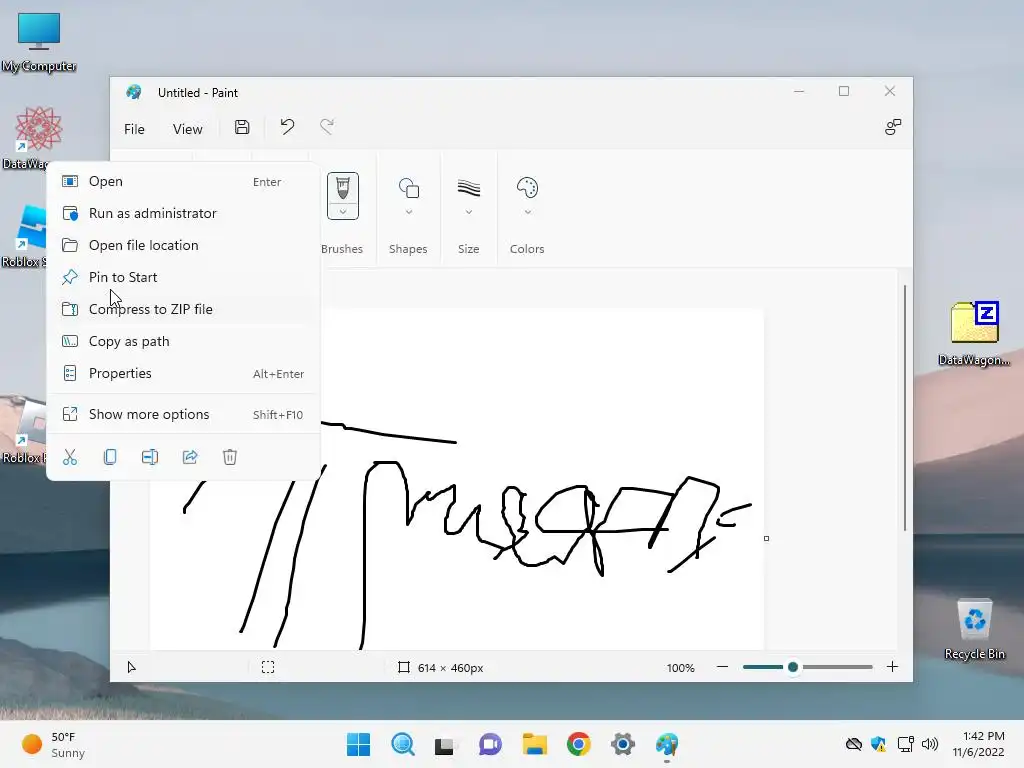This screenshot has width=1024, height=768.
Task: Expand the Brushes dropdown chevron
Action: tap(343, 212)
